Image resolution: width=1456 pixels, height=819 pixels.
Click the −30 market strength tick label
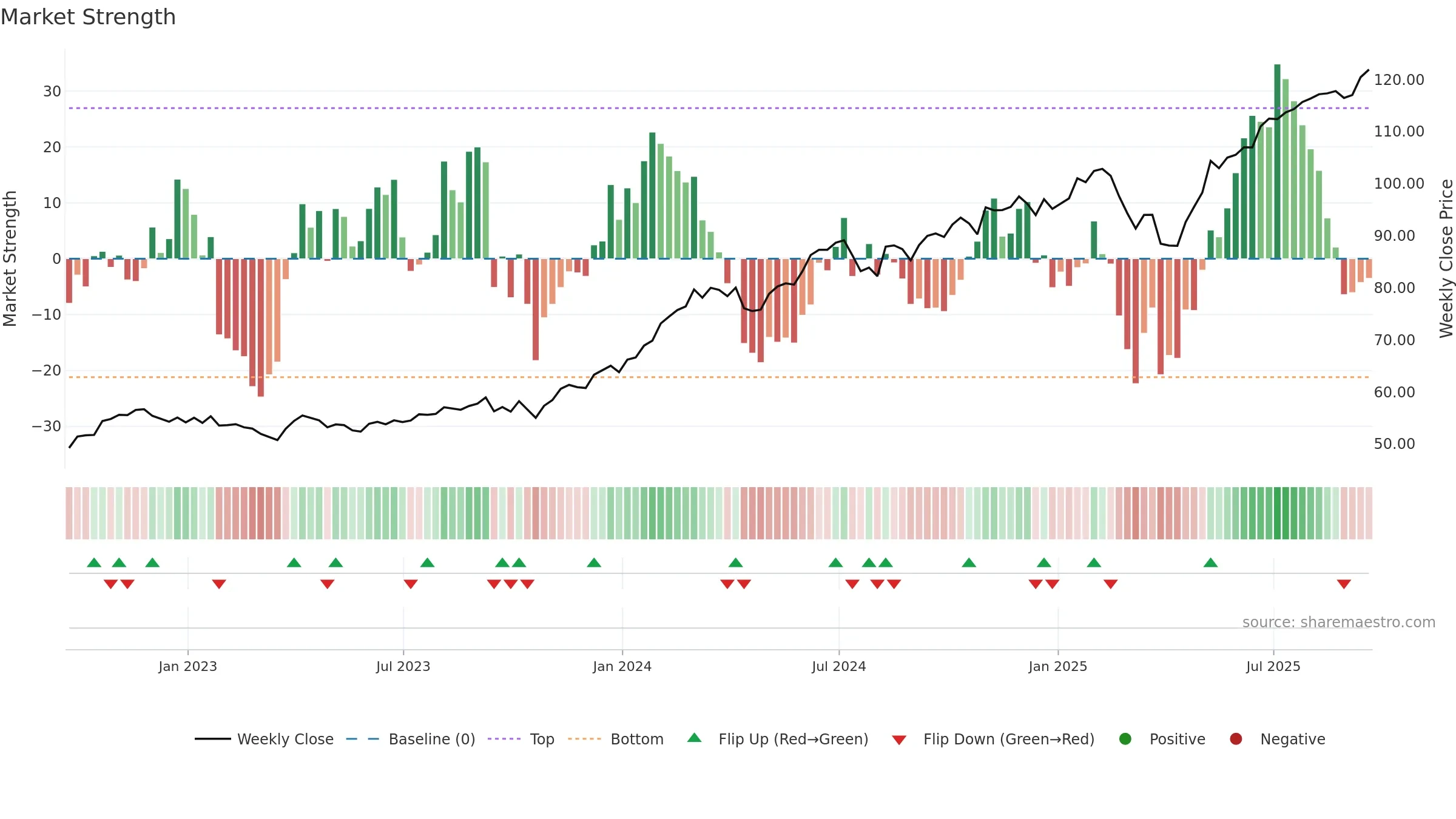click(47, 426)
